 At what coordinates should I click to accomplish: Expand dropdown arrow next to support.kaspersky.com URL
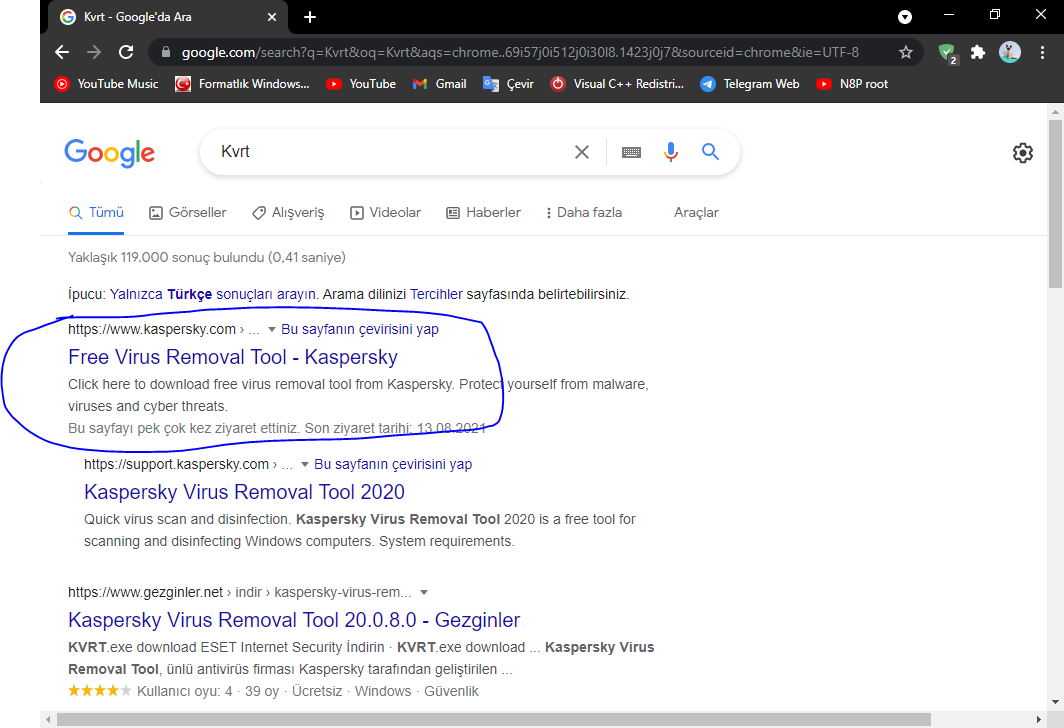(x=305, y=464)
